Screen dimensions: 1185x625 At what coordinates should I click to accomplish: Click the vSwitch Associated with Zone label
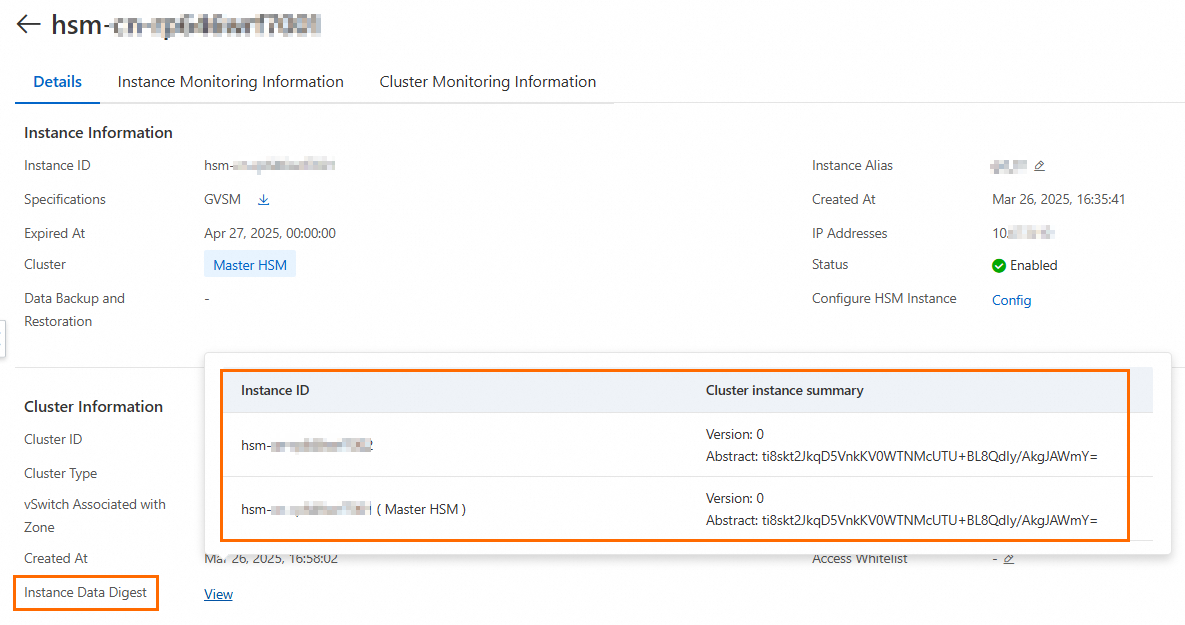tap(94, 515)
